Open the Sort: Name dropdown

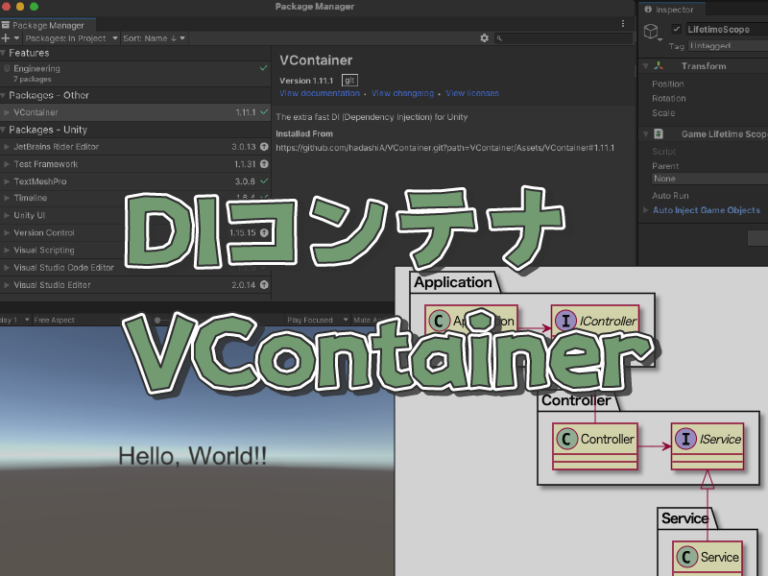click(153, 38)
